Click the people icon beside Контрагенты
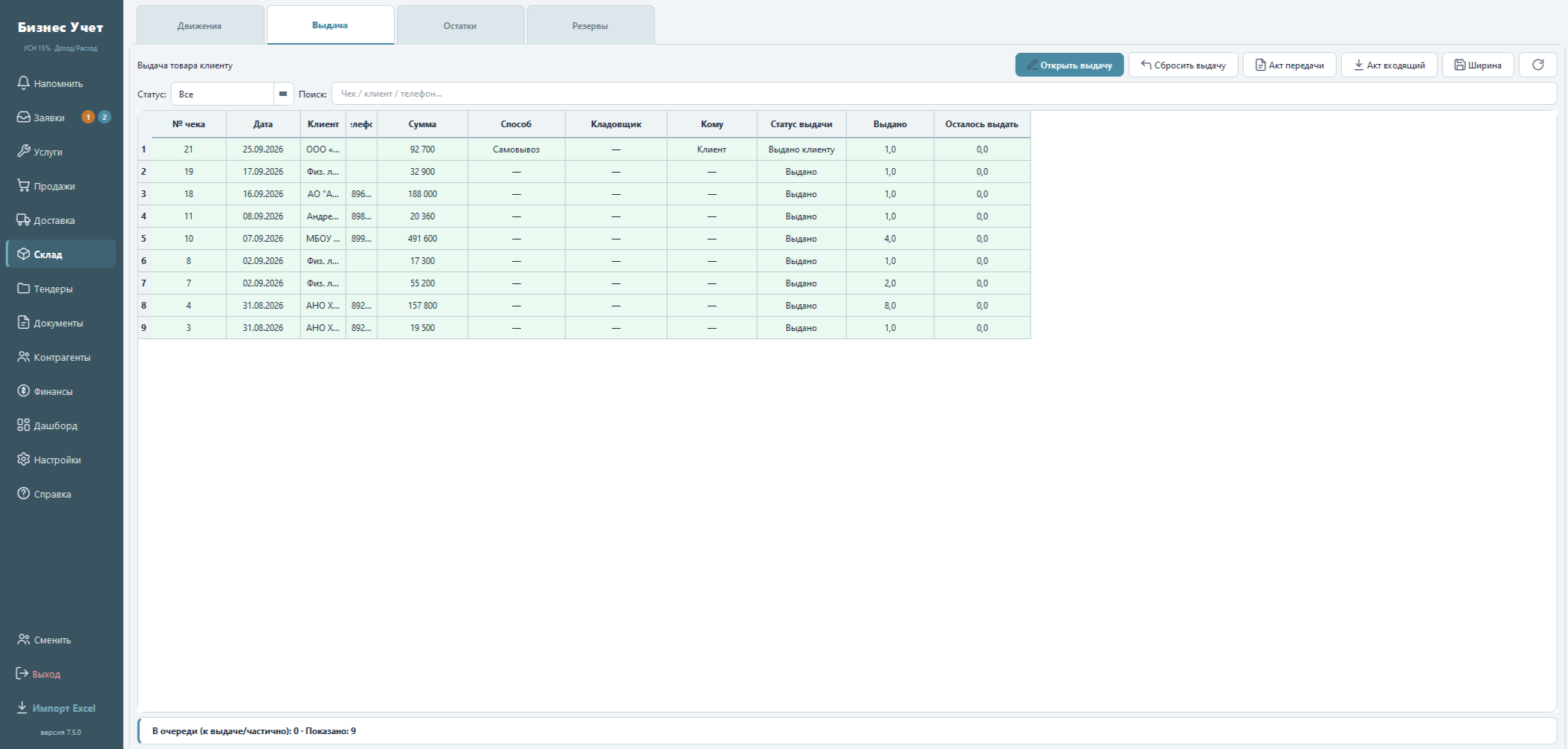 [x=24, y=356]
